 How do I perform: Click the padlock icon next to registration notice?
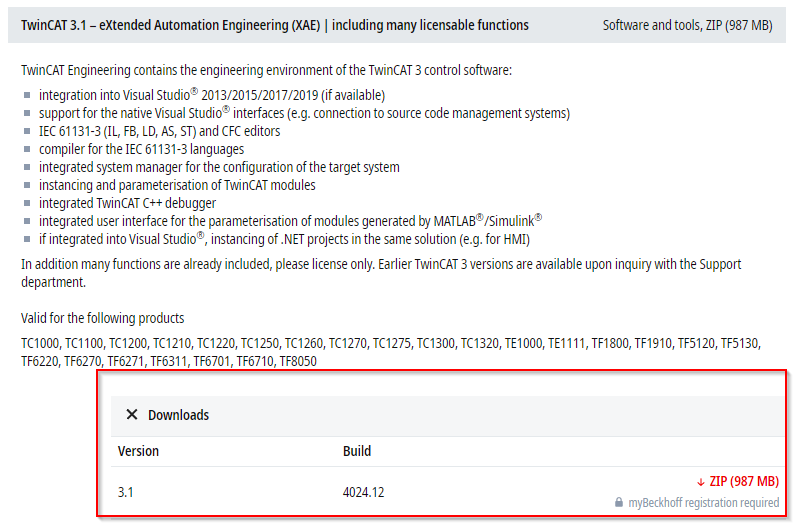coord(619,503)
